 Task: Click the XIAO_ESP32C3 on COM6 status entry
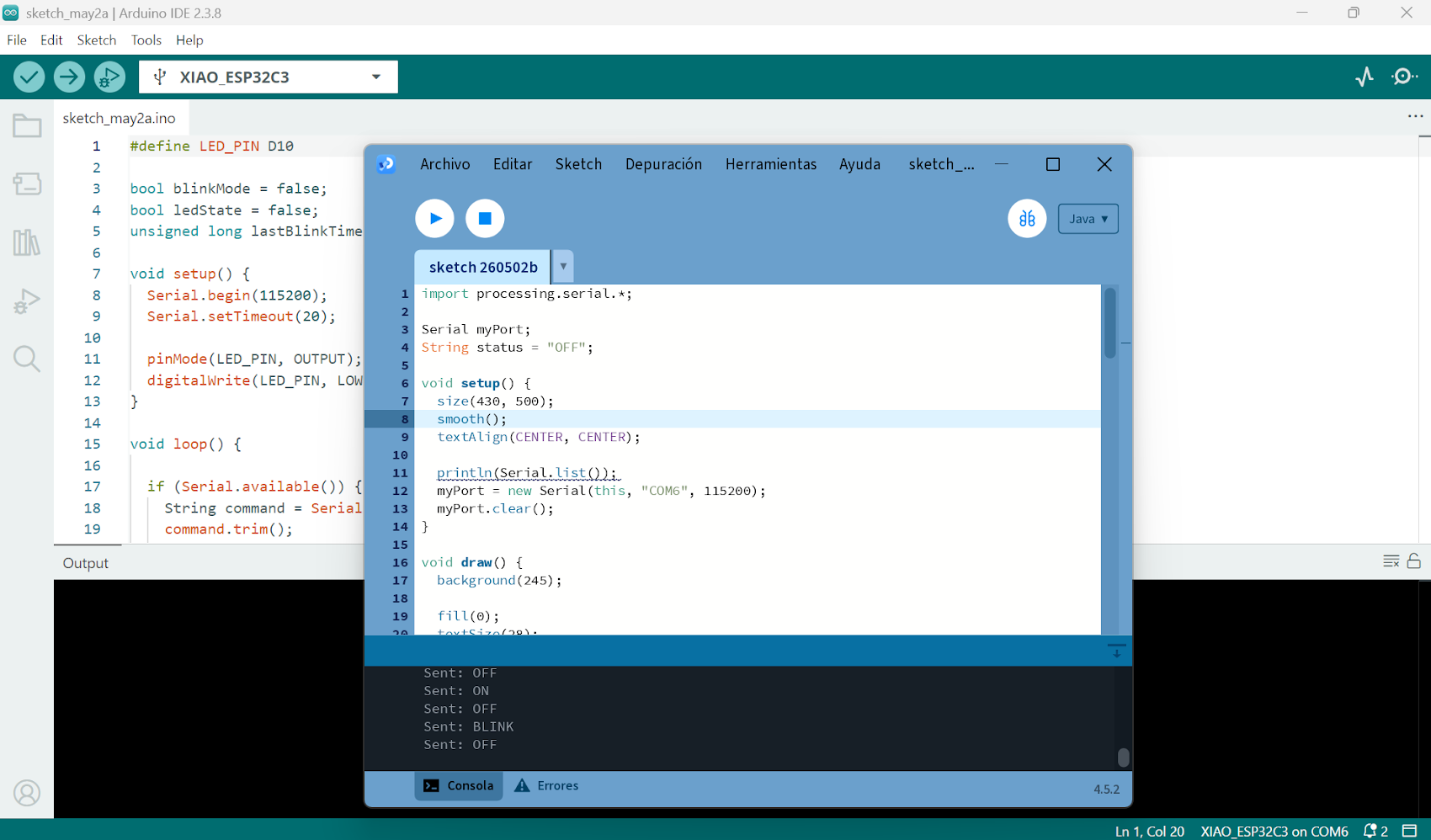coord(1274,831)
